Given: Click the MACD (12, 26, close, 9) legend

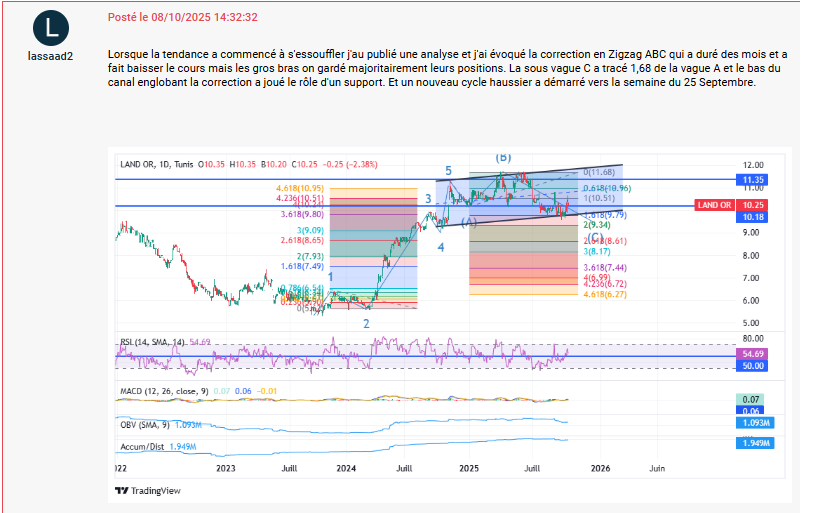Looking at the screenshot, I should coord(163,388).
